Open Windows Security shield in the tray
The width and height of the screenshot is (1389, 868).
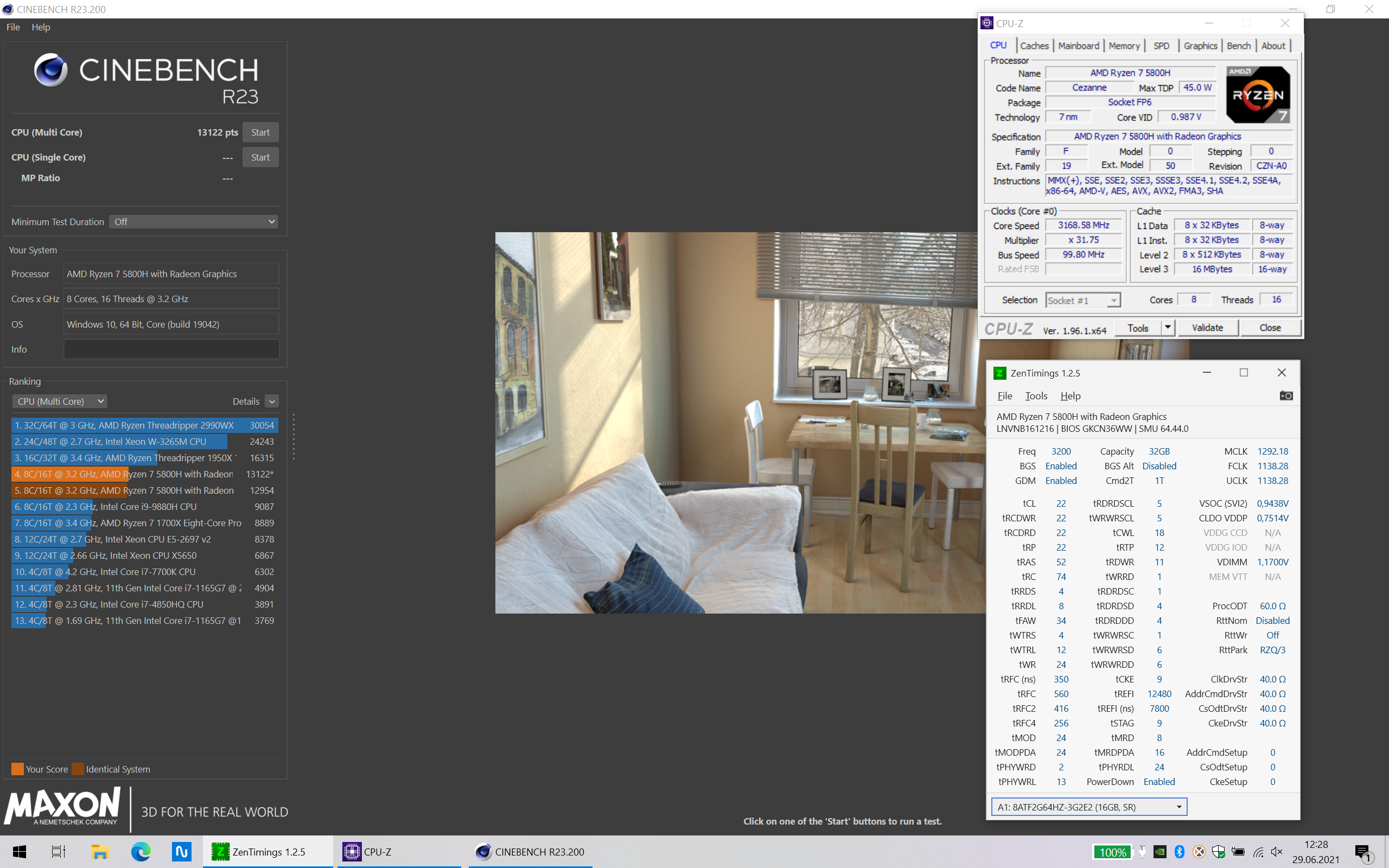coord(1219,852)
